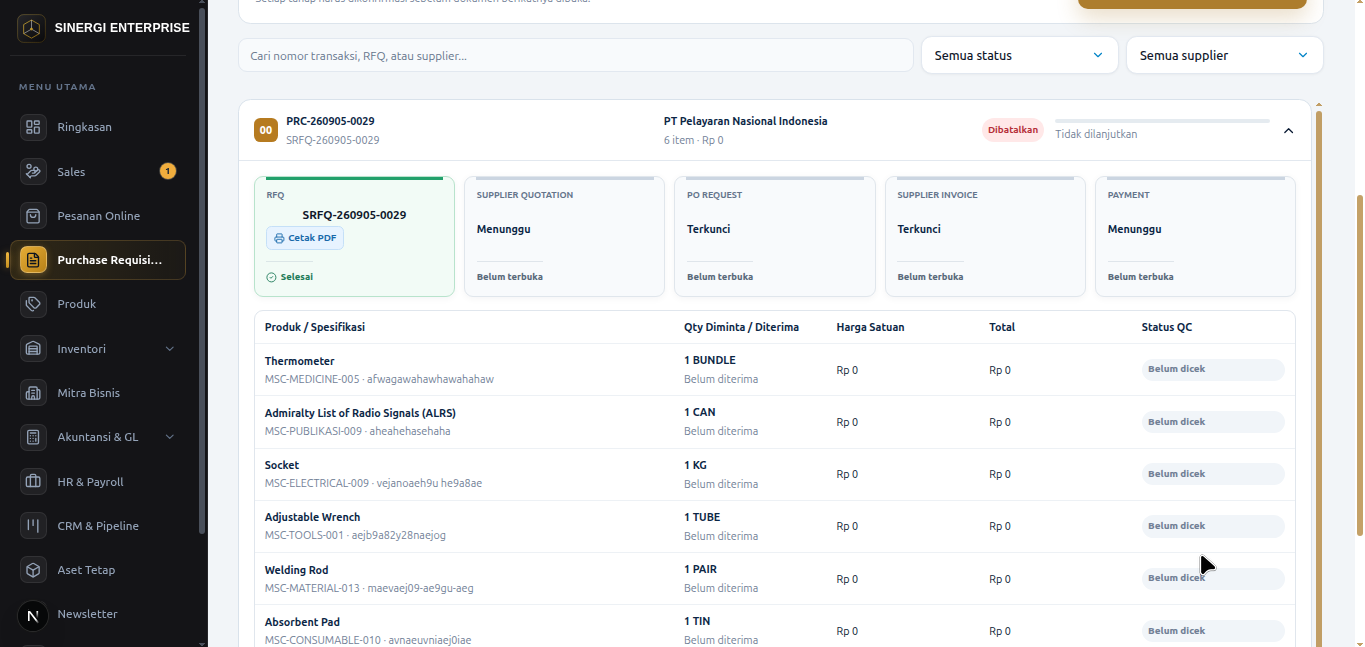Click the SRFQ-260905-0029 number in RFQ card

(x=354, y=215)
